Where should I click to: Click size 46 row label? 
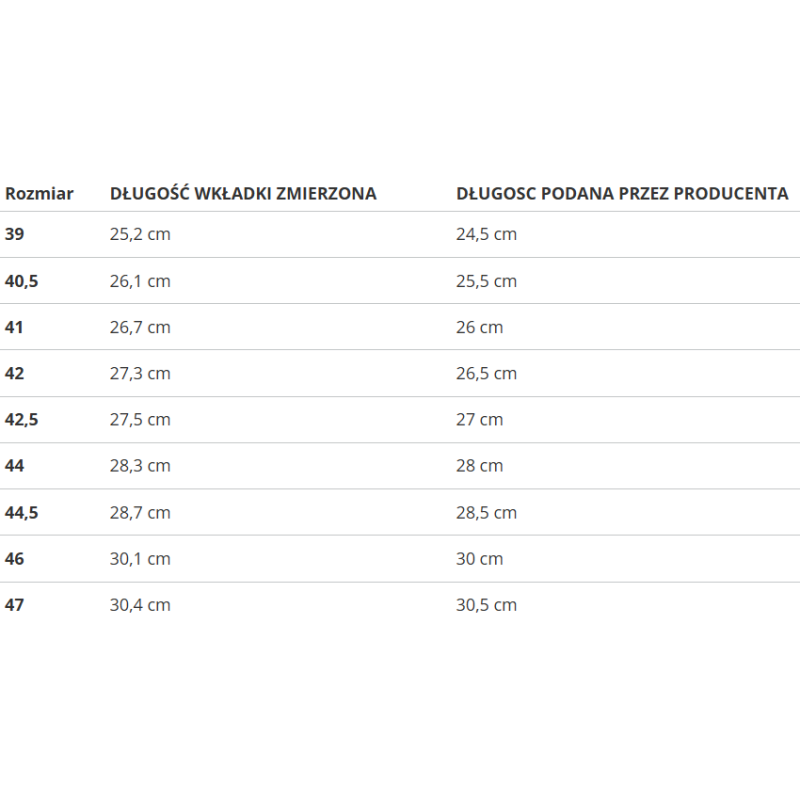tap(14, 559)
